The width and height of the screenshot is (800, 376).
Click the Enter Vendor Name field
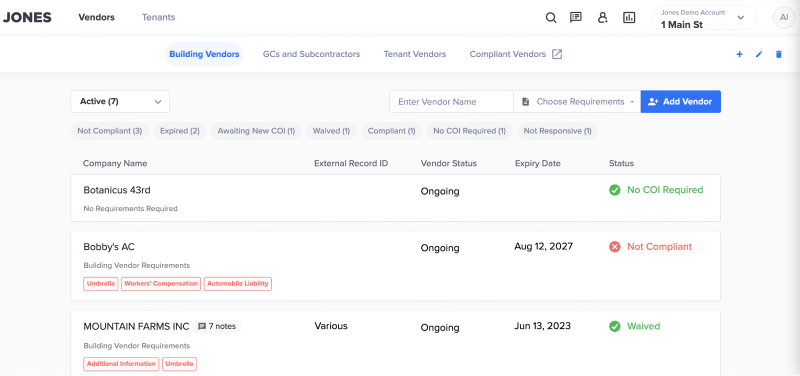click(451, 102)
